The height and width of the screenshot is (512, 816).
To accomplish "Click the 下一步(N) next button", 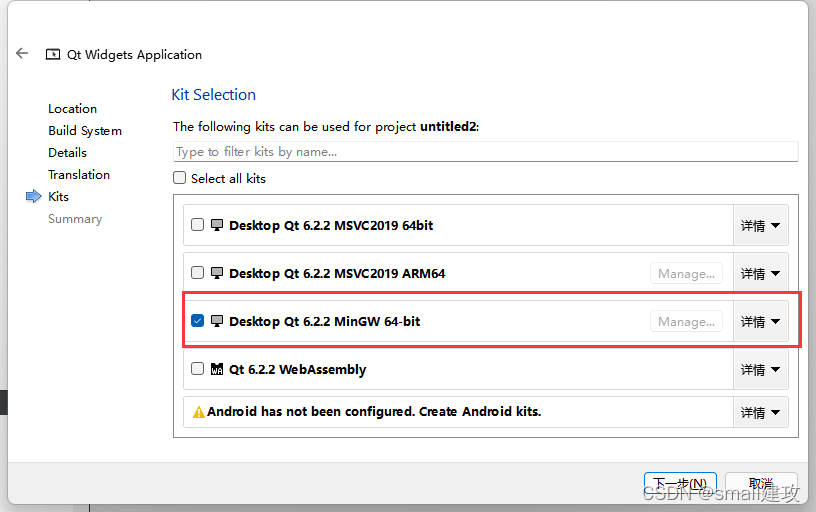I will pyautogui.click(x=680, y=484).
